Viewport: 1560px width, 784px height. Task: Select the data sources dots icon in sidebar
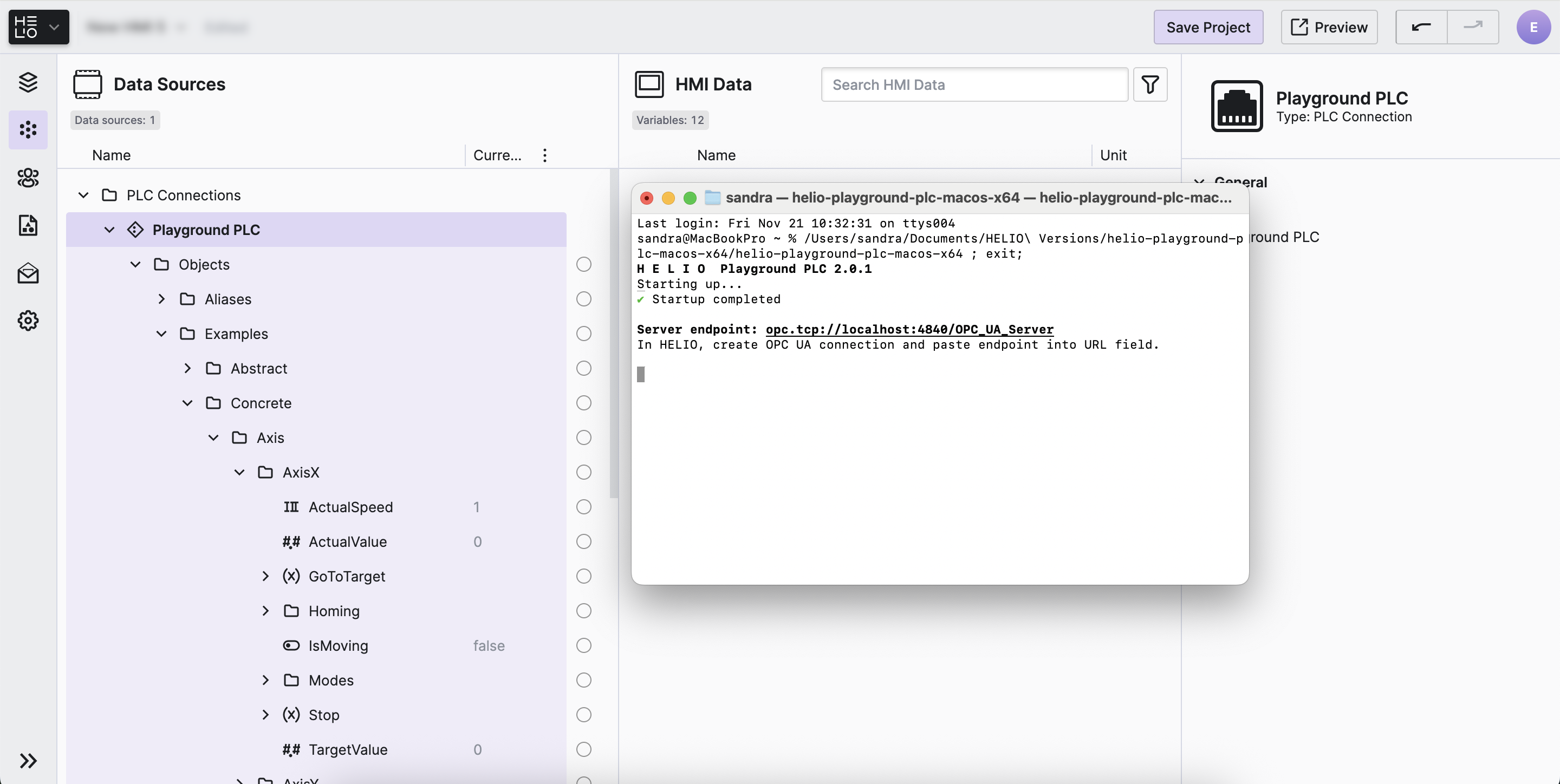click(28, 129)
